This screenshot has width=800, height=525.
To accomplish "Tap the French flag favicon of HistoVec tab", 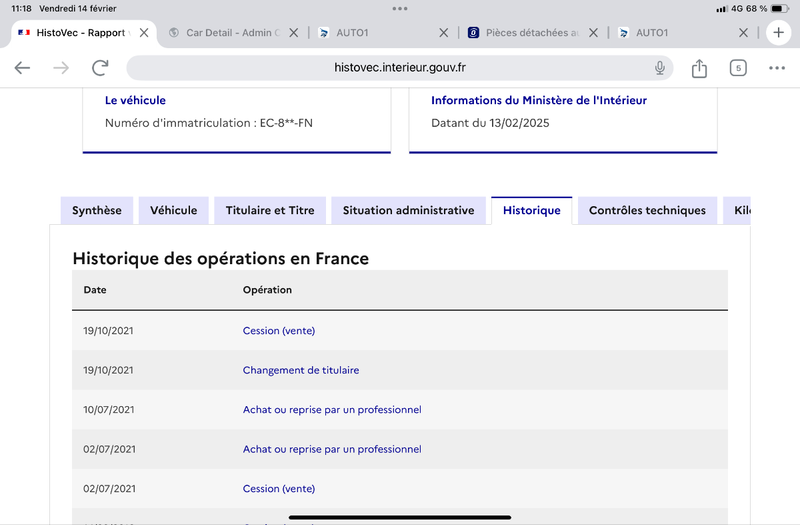I will pos(23,33).
